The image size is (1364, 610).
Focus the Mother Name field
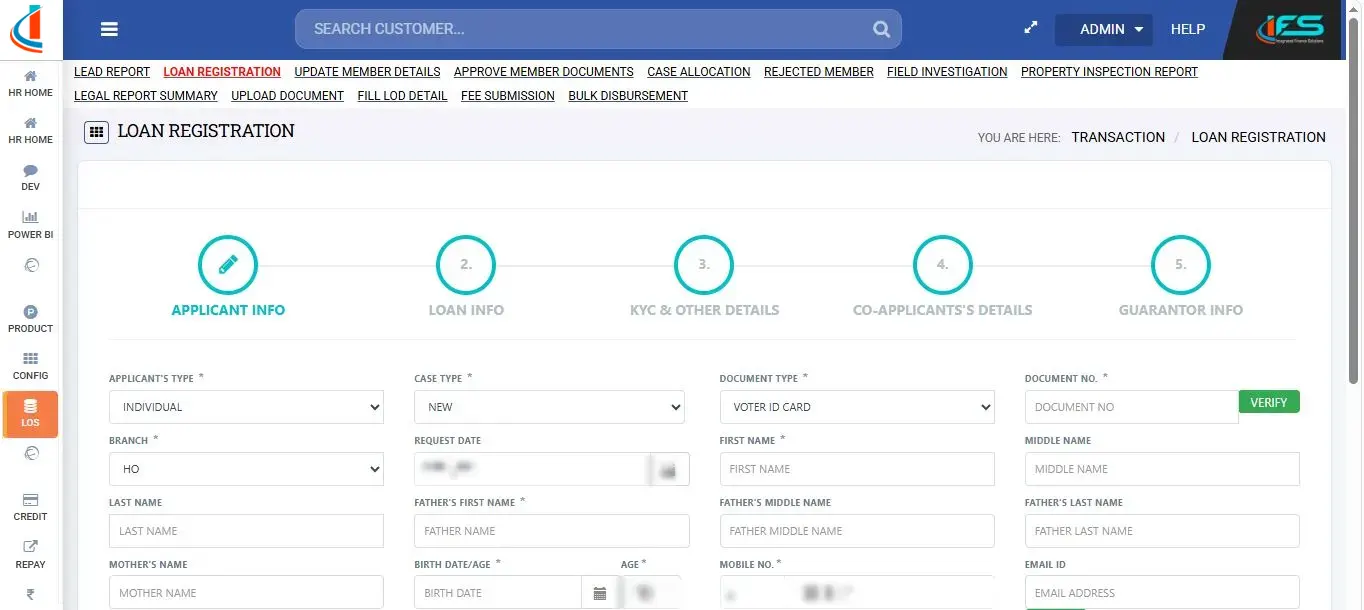[x=246, y=592]
